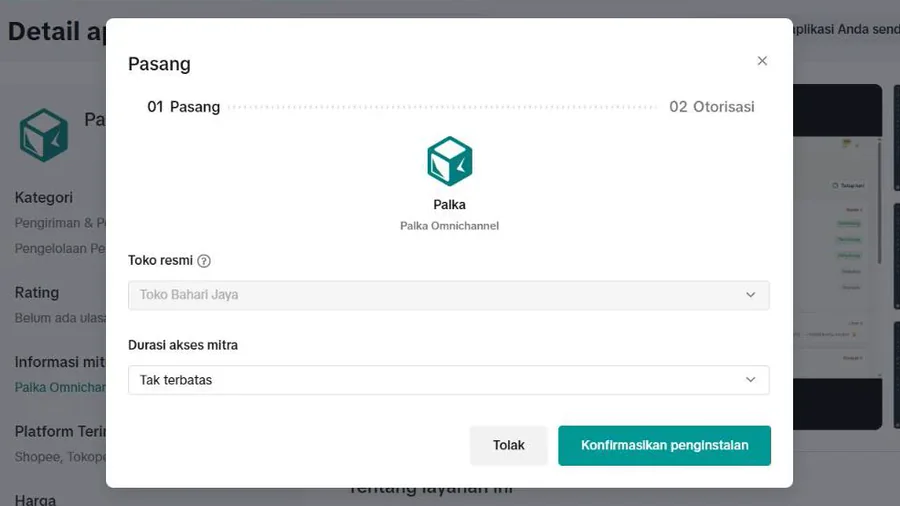Click the Palka cube logo in the dialog
Image resolution: width=900 pixels, height=506 pixels.
click(x=449, y=161)
